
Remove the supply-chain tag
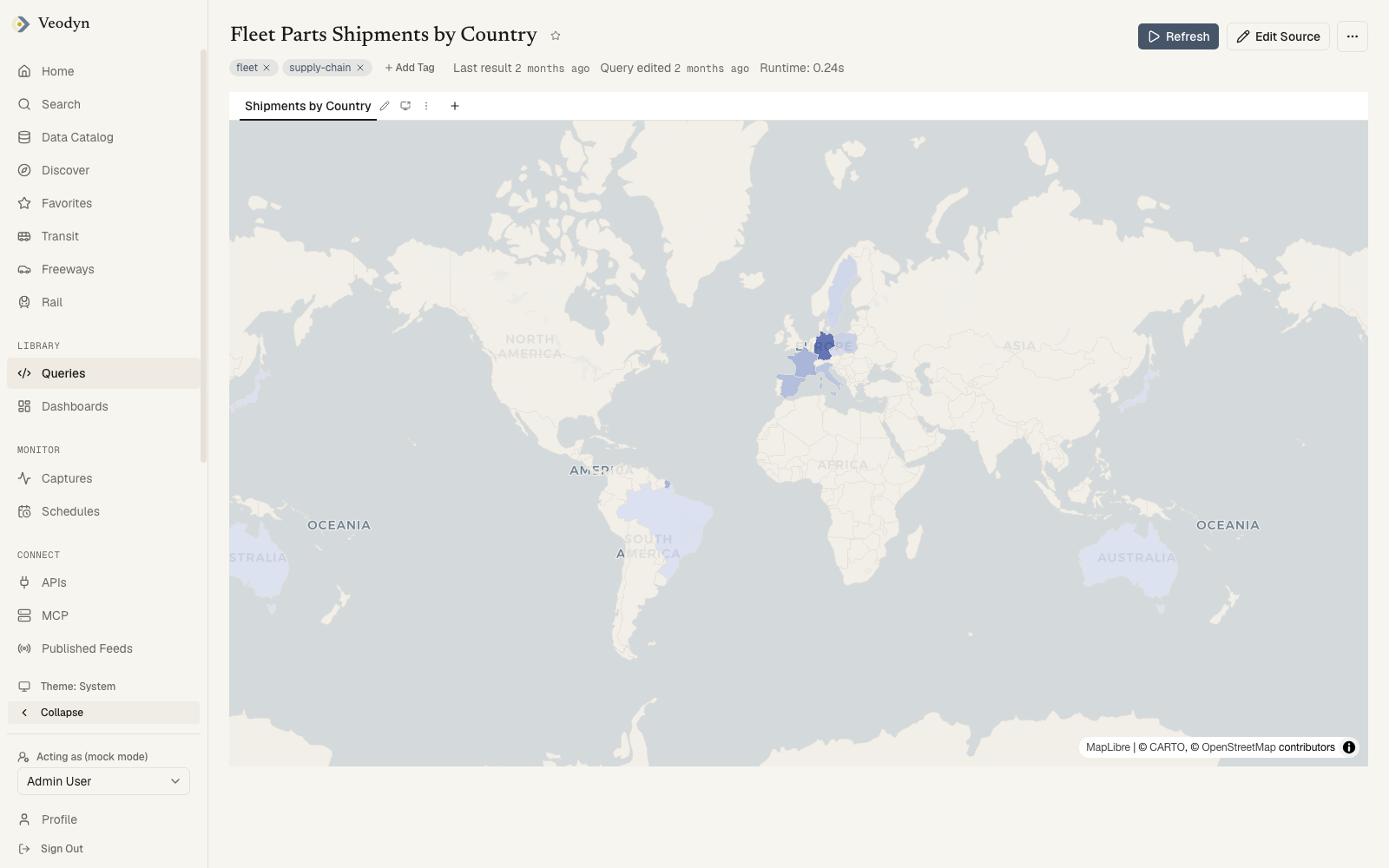click(x=360, y=68)
